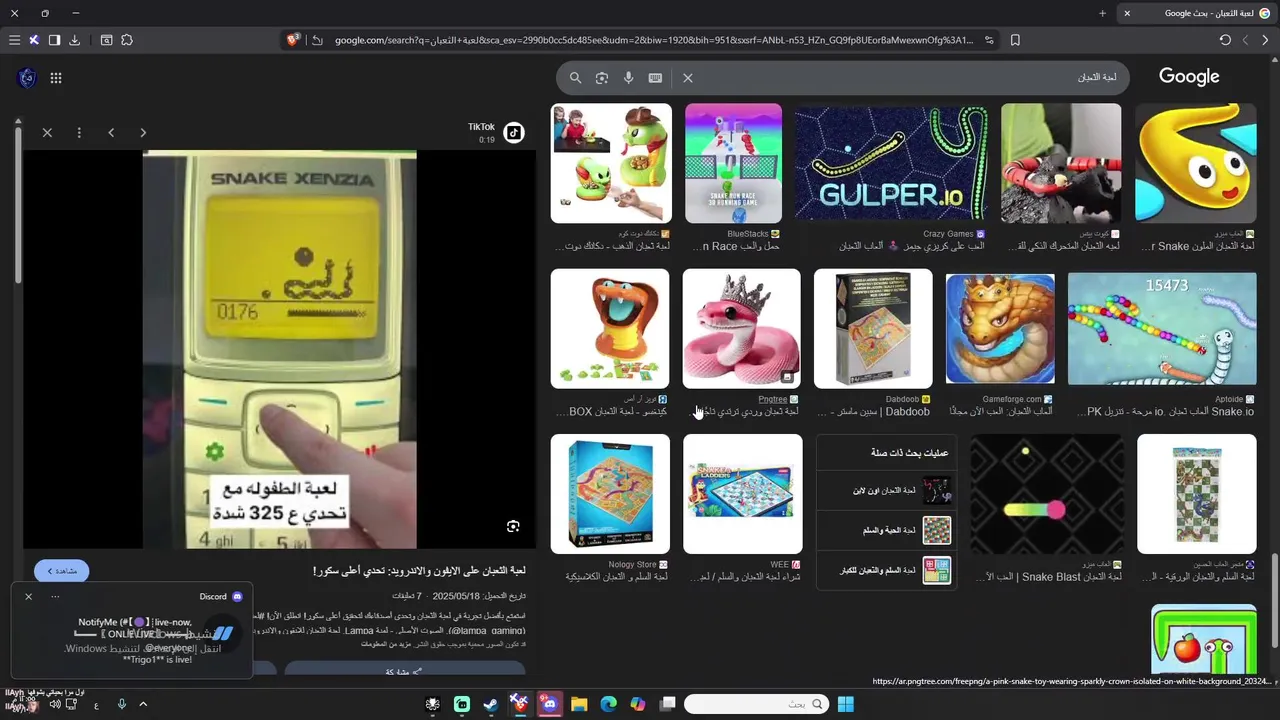The width and height of the screenshot is (1280, 720).
Task: Open Tab Search icon in toolbar
Action: (x=106, y=40)
